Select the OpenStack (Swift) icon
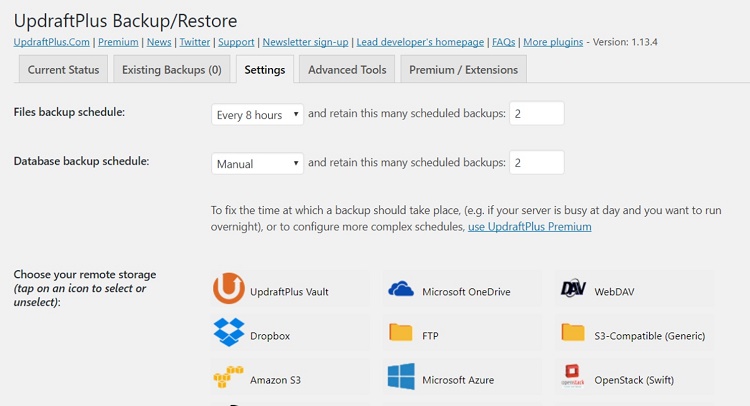Image resolution: width=750 pixels, height=406 pixels. click(x=573, y=376)
